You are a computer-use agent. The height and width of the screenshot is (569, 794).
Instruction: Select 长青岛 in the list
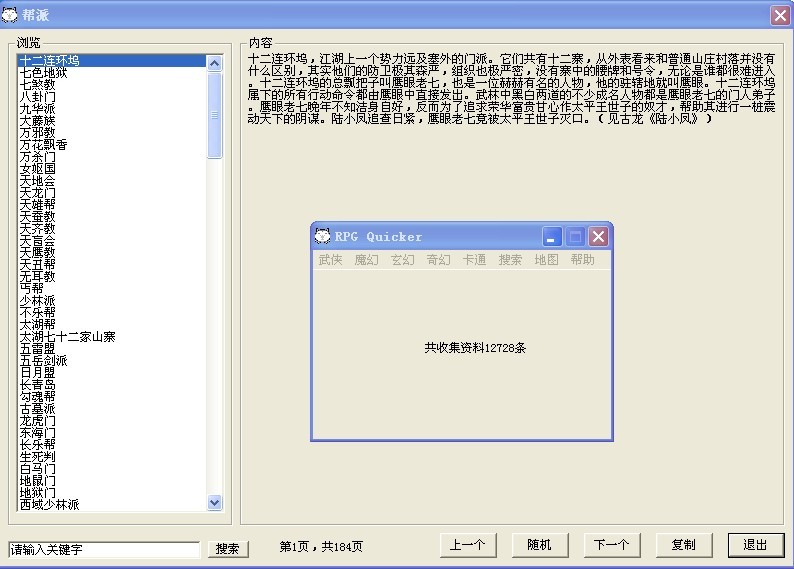click(x=112, y=385)
